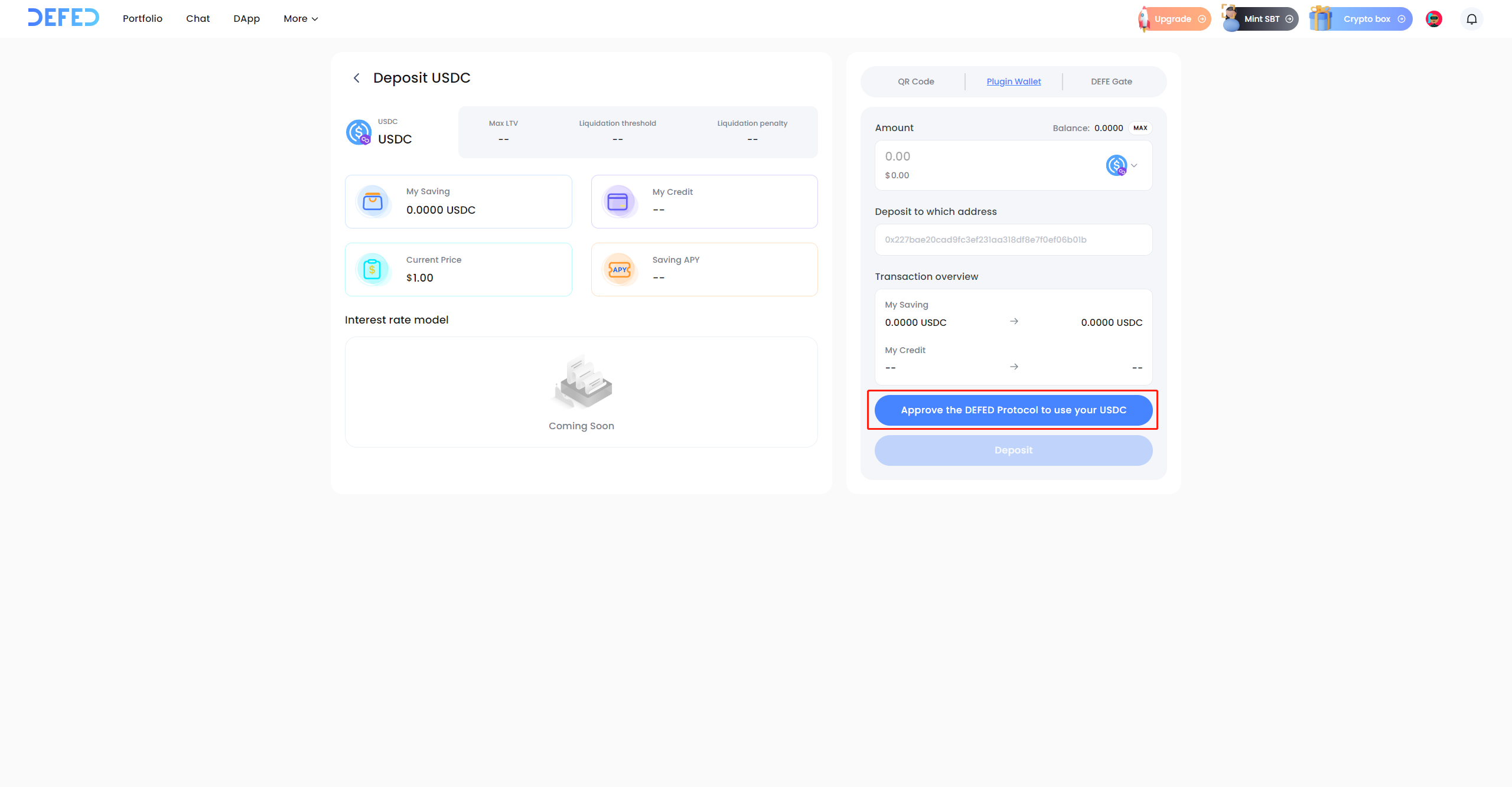The image size is (1512, 787).
Task: Open the Chat page
Action: click(x=198, y=19)
